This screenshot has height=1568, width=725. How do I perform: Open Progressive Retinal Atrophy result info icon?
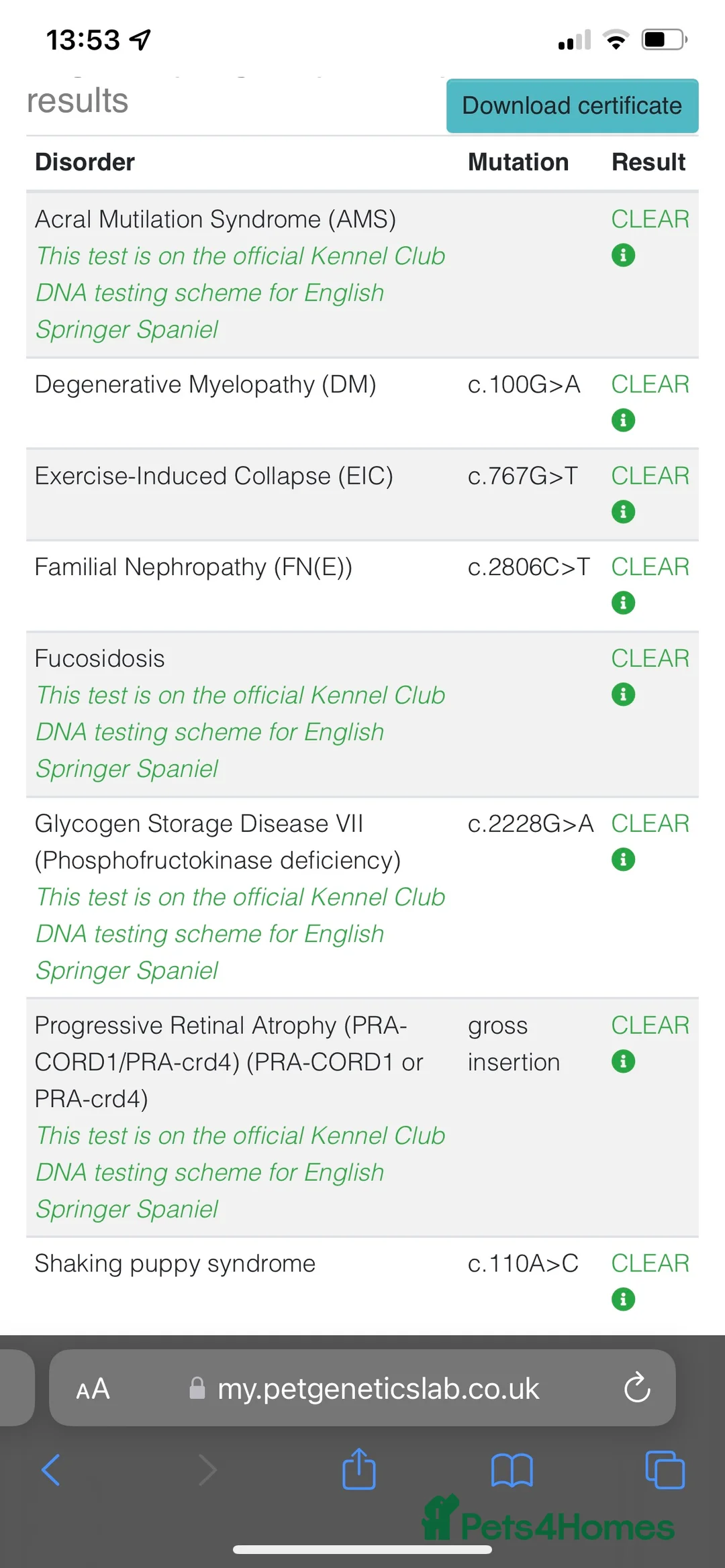(x=623, y=1061)
